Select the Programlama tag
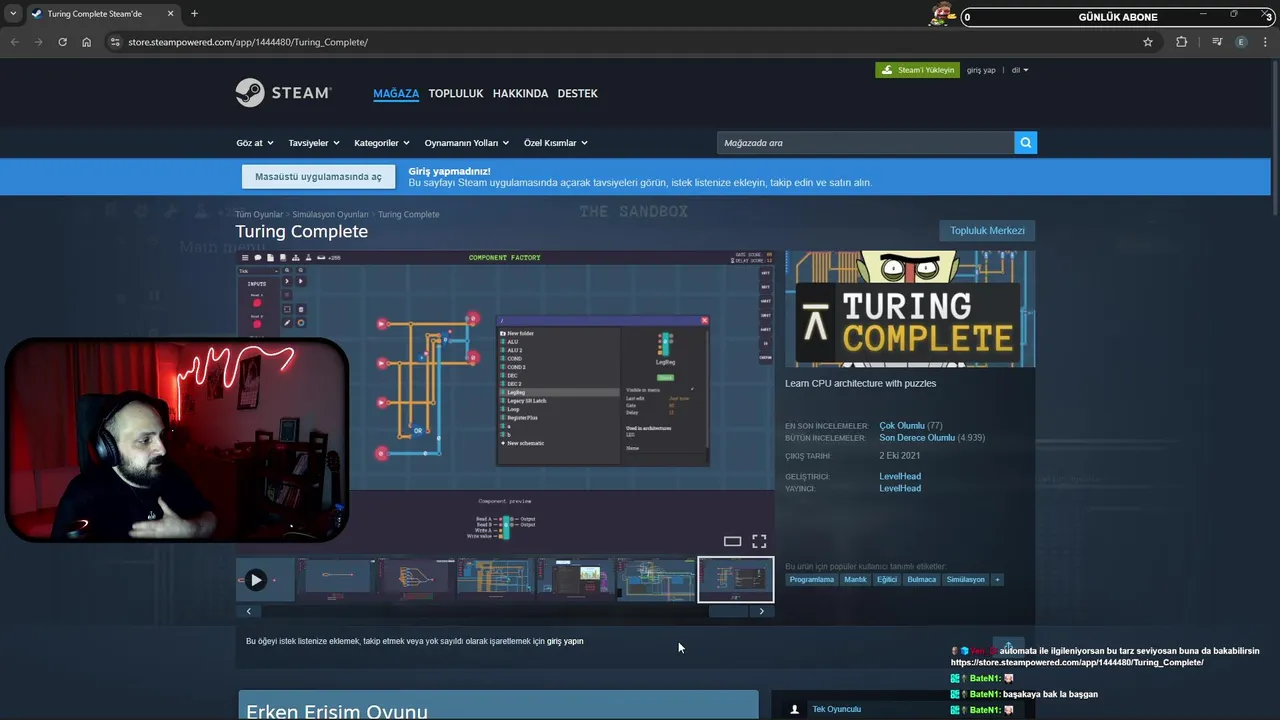The width and height of the screenshot is (1280, 720). (811, 580)
